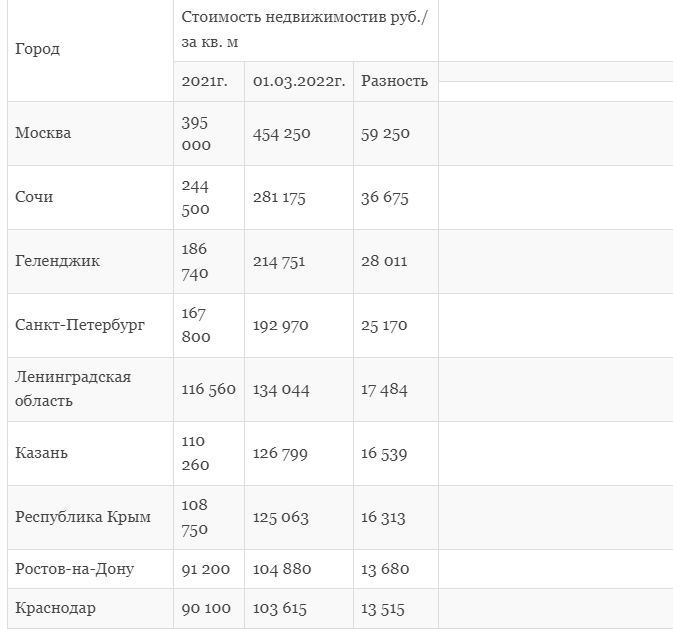Viewport: 673px width, 629px height.
Task: Click the "Геленджик" city cell
Action: click(58, 261)
